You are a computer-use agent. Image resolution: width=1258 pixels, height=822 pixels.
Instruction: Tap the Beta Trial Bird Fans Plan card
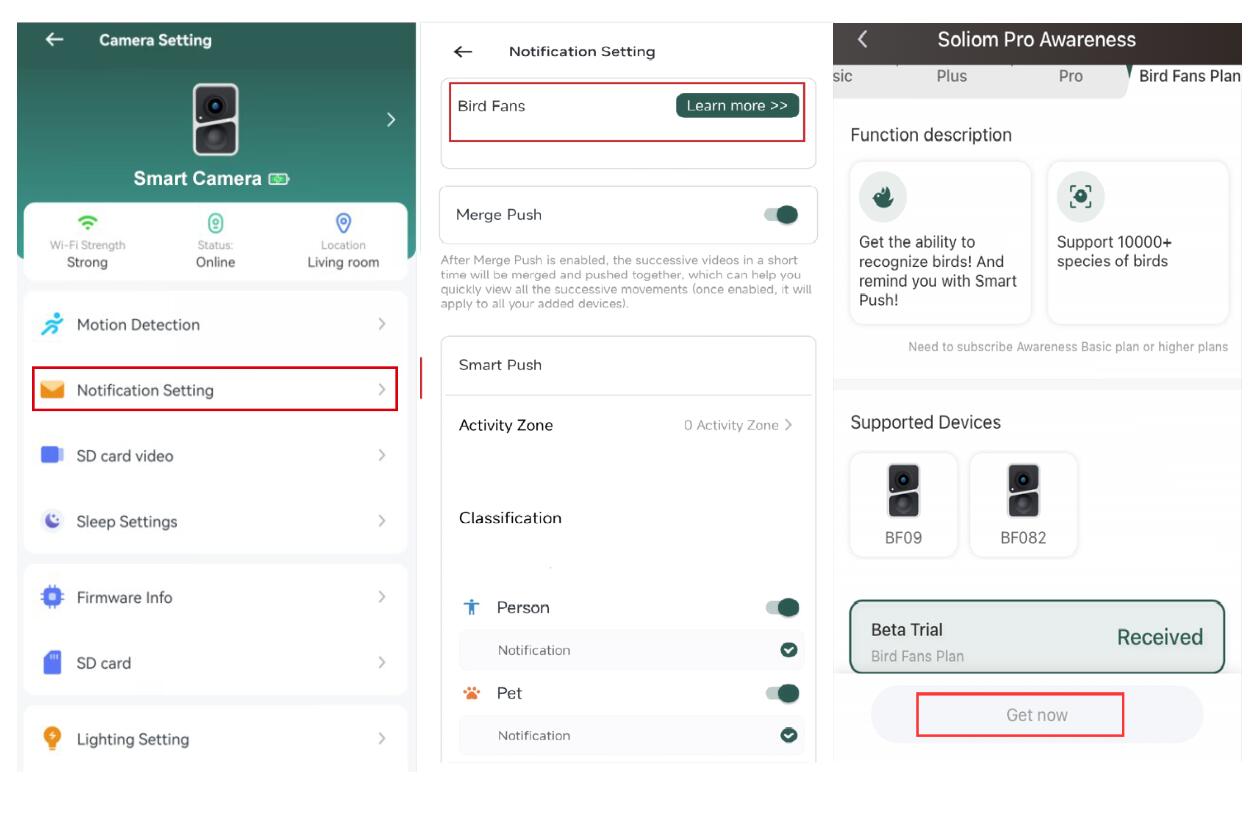1037,637
